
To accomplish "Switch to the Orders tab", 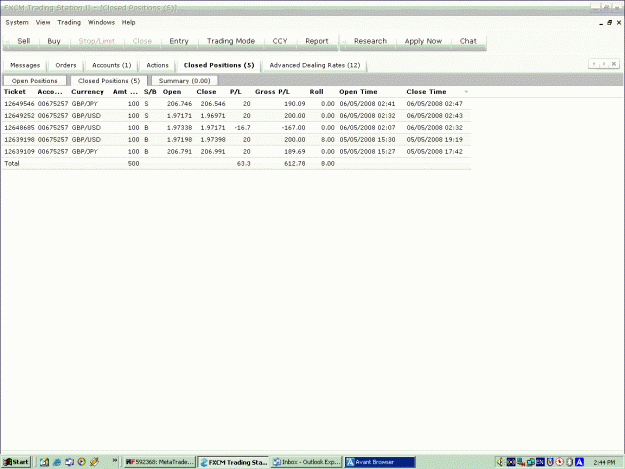I will click(x=66, y=65).
